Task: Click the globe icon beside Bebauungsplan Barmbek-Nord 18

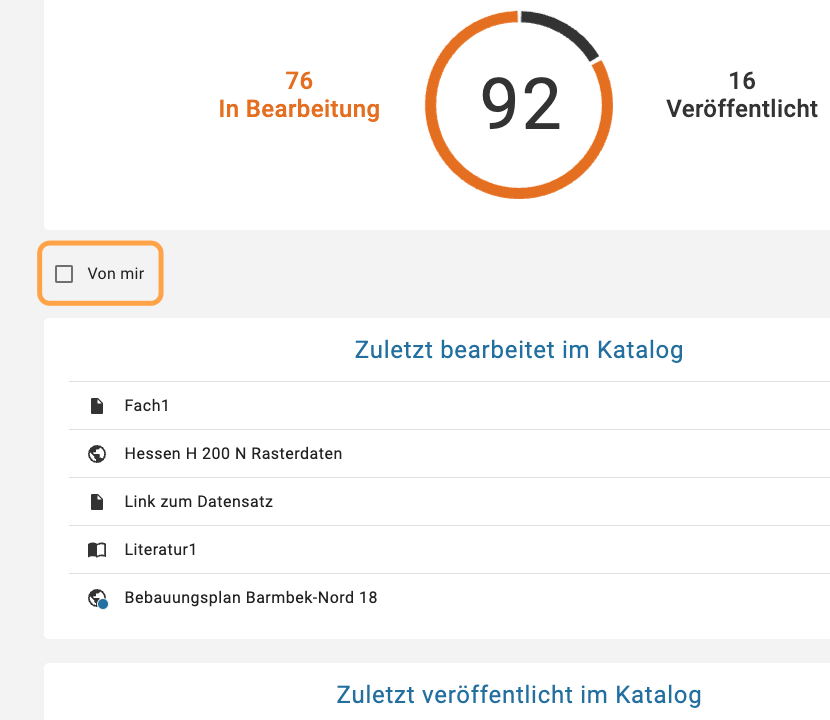Action: tap(97, 598)
